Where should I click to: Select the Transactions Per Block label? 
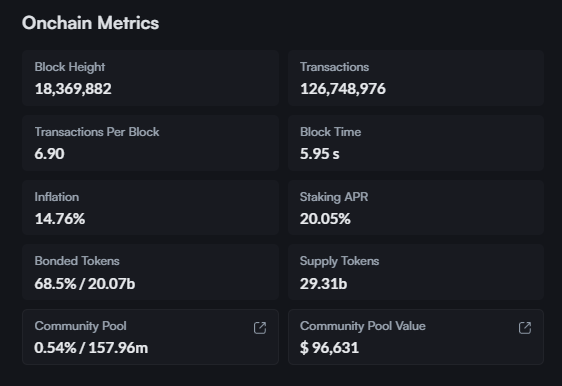click(97, 132)
